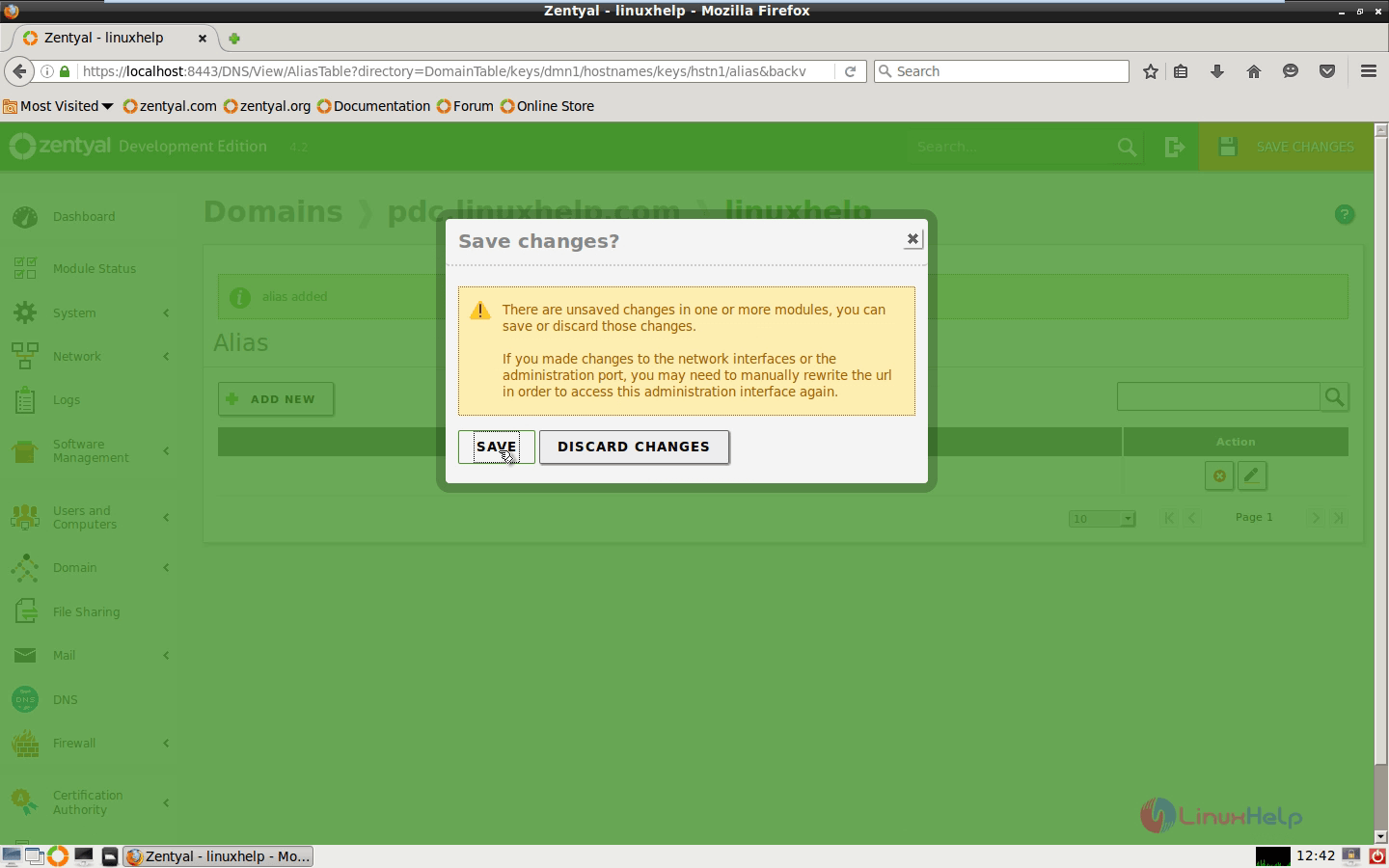Expand the Firewall menu arrow

[x=166, y=743]
